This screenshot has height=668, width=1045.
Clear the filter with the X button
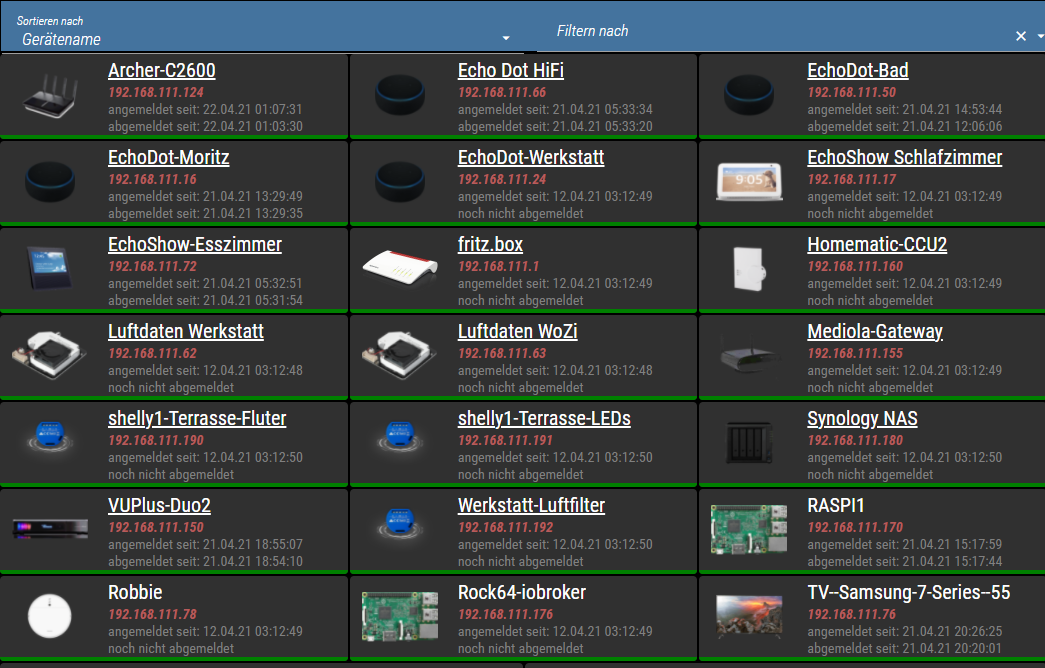click(x=1020, y=36)
